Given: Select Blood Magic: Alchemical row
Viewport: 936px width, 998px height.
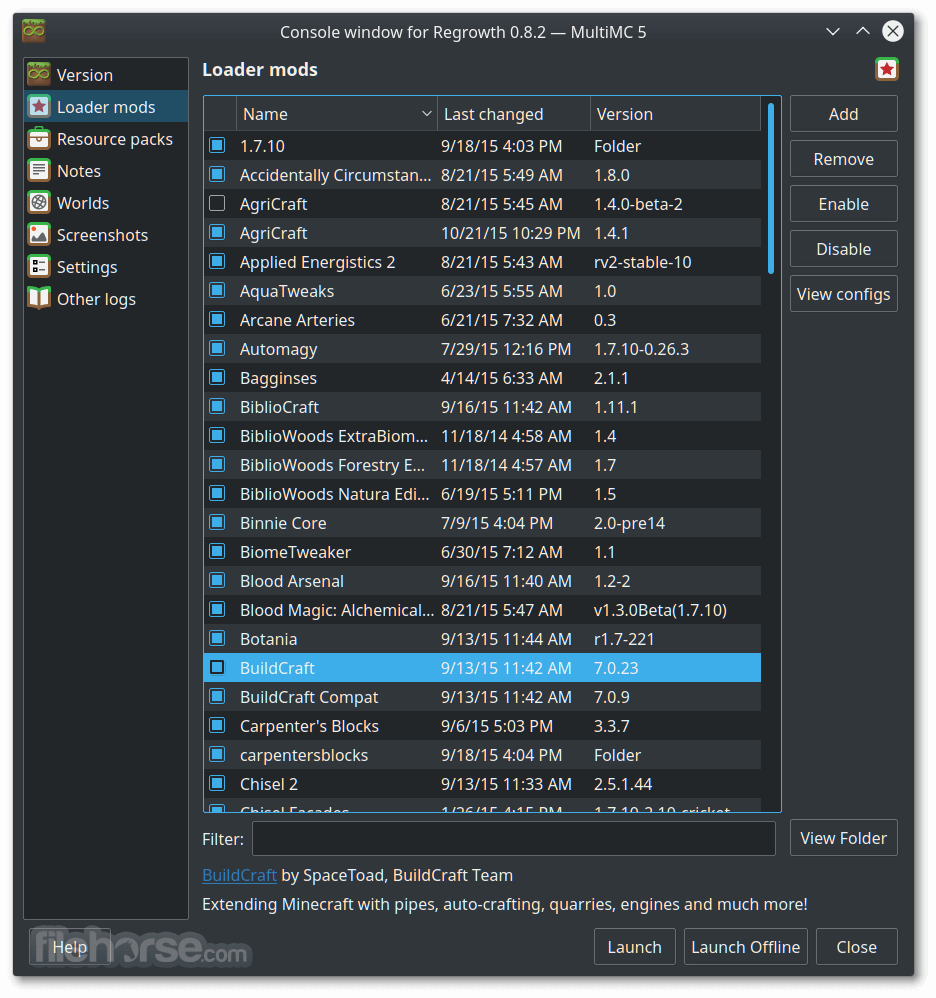Looking at the screenshot, I should point(482,610).
